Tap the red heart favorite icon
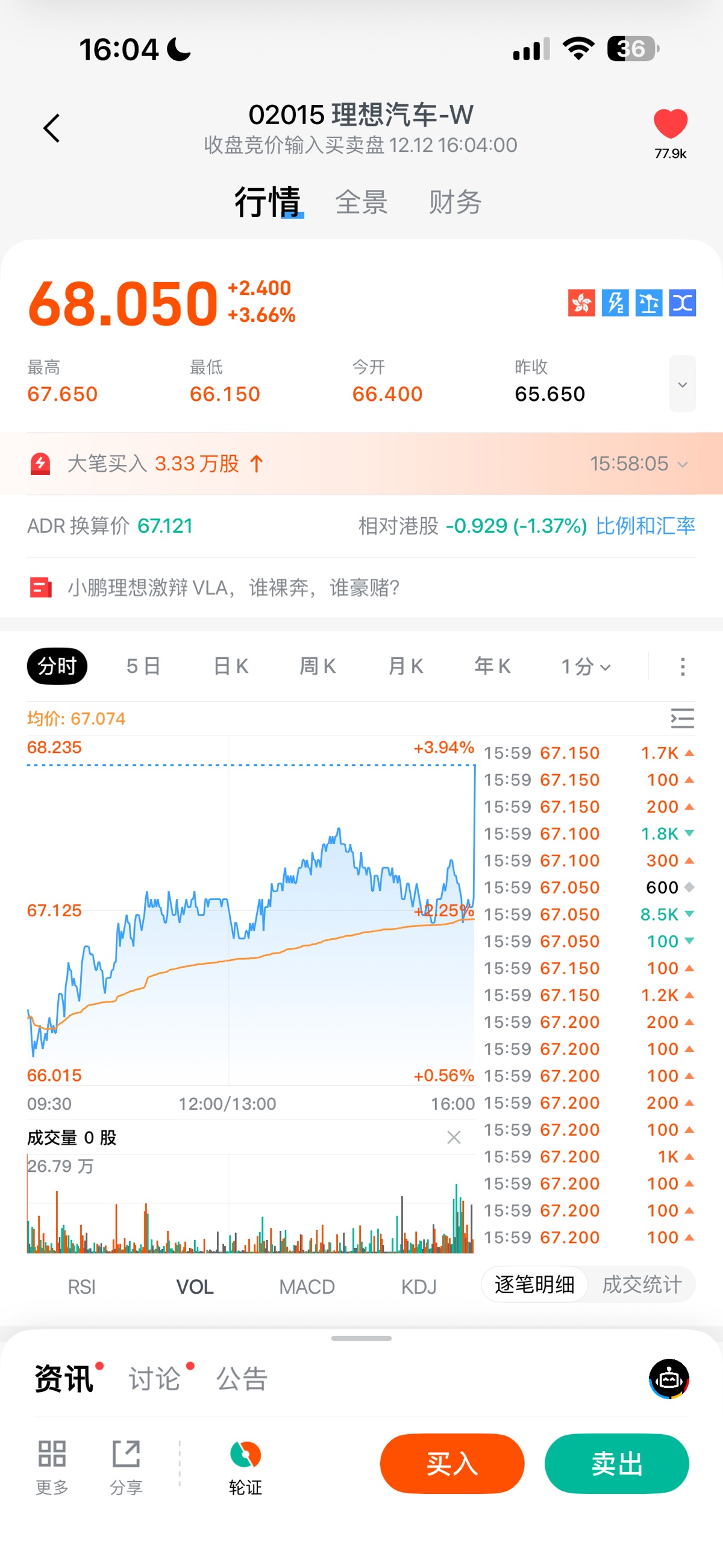Image resolution: width=723 pixels, height=1568 pixels. tap(670, 124)
